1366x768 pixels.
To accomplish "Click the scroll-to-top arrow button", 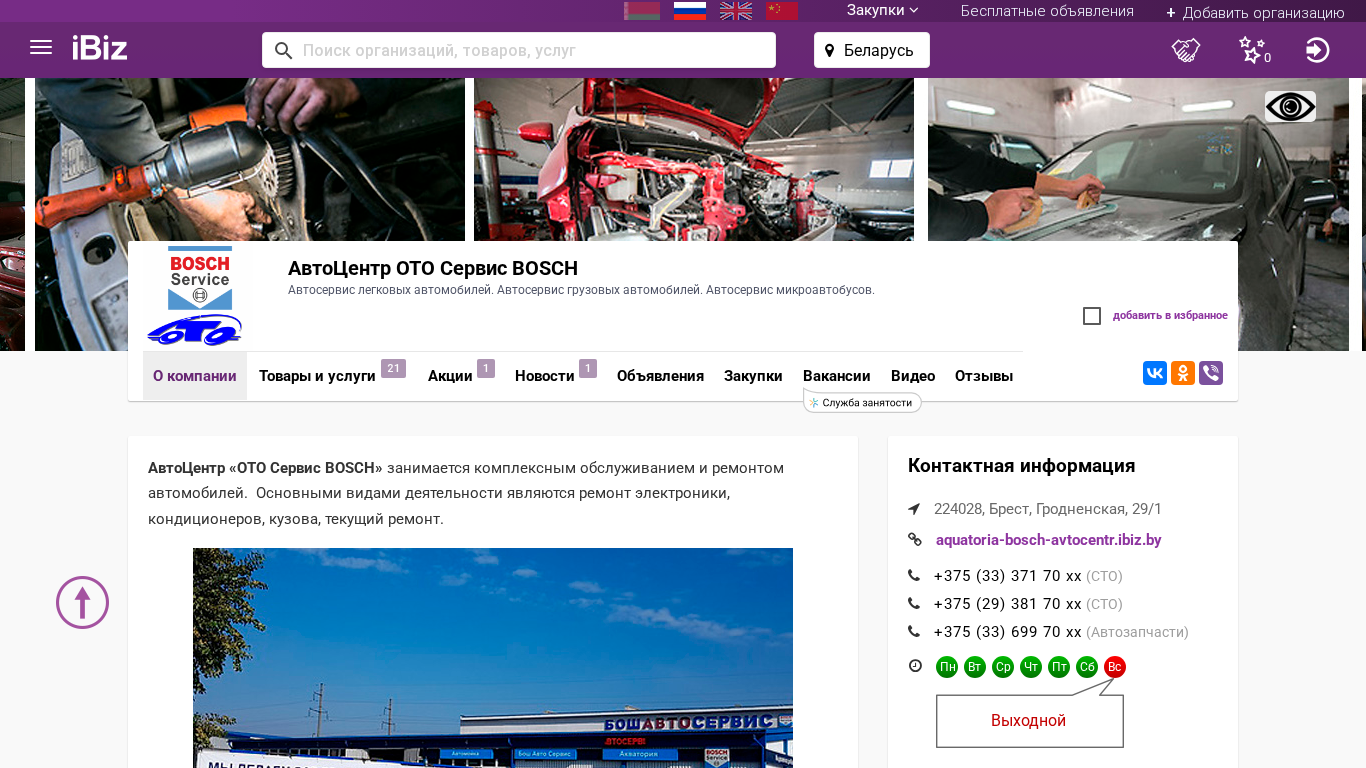I will point(82,603).
